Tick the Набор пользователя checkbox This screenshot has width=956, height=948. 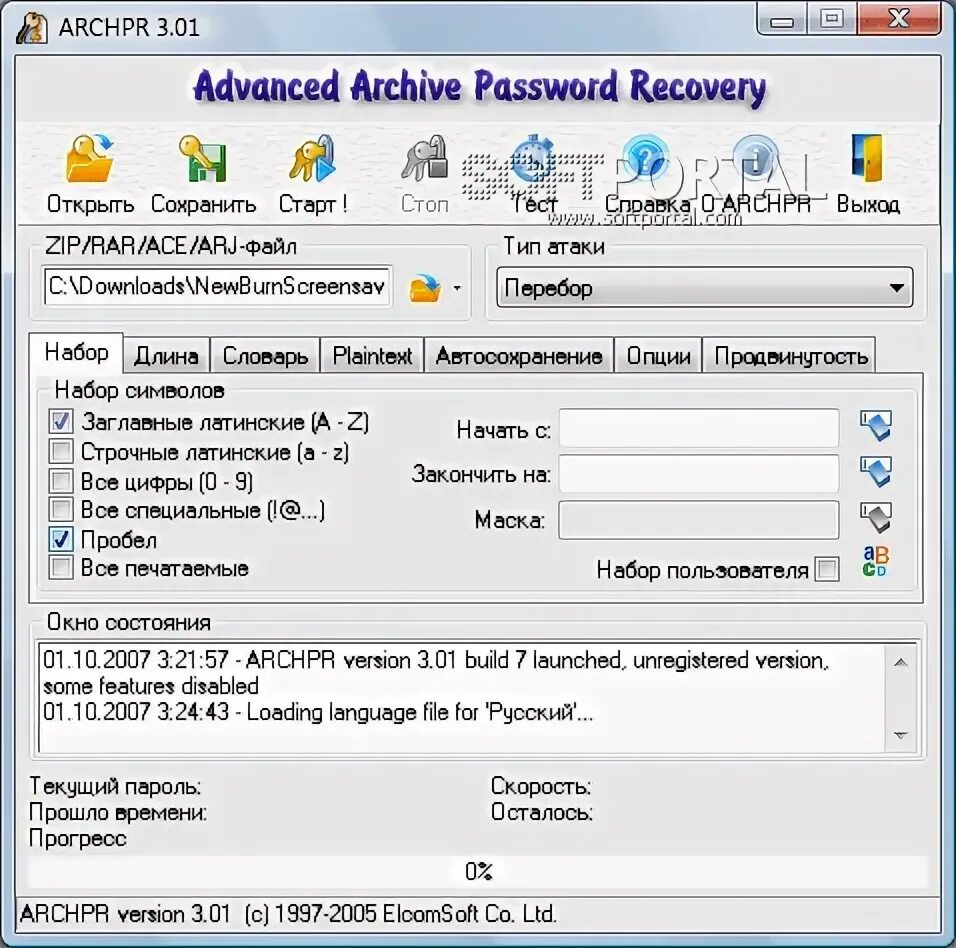click(x=827, y=569)
